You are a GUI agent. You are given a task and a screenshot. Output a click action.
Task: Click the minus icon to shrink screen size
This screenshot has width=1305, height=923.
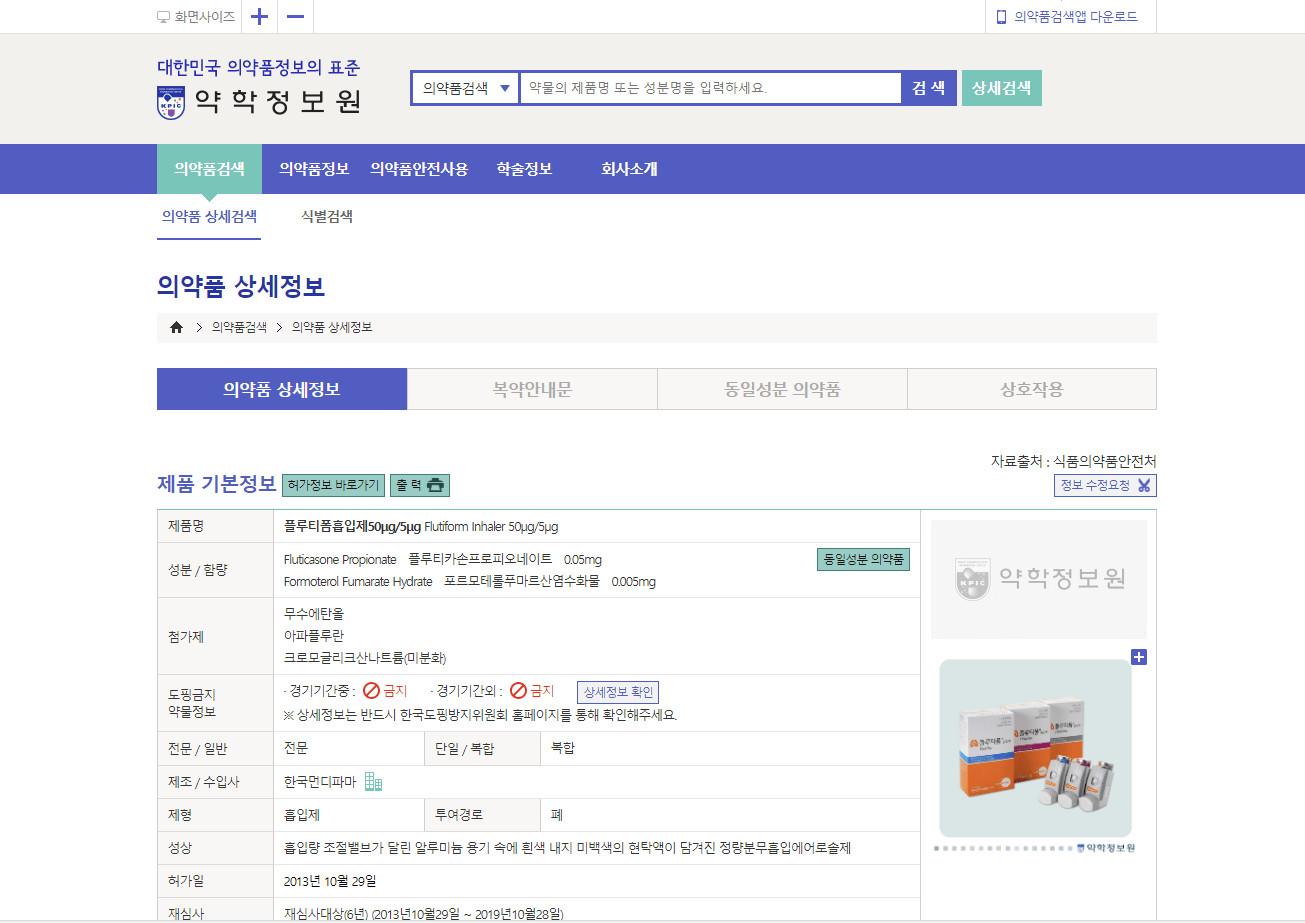coord(294,16)
